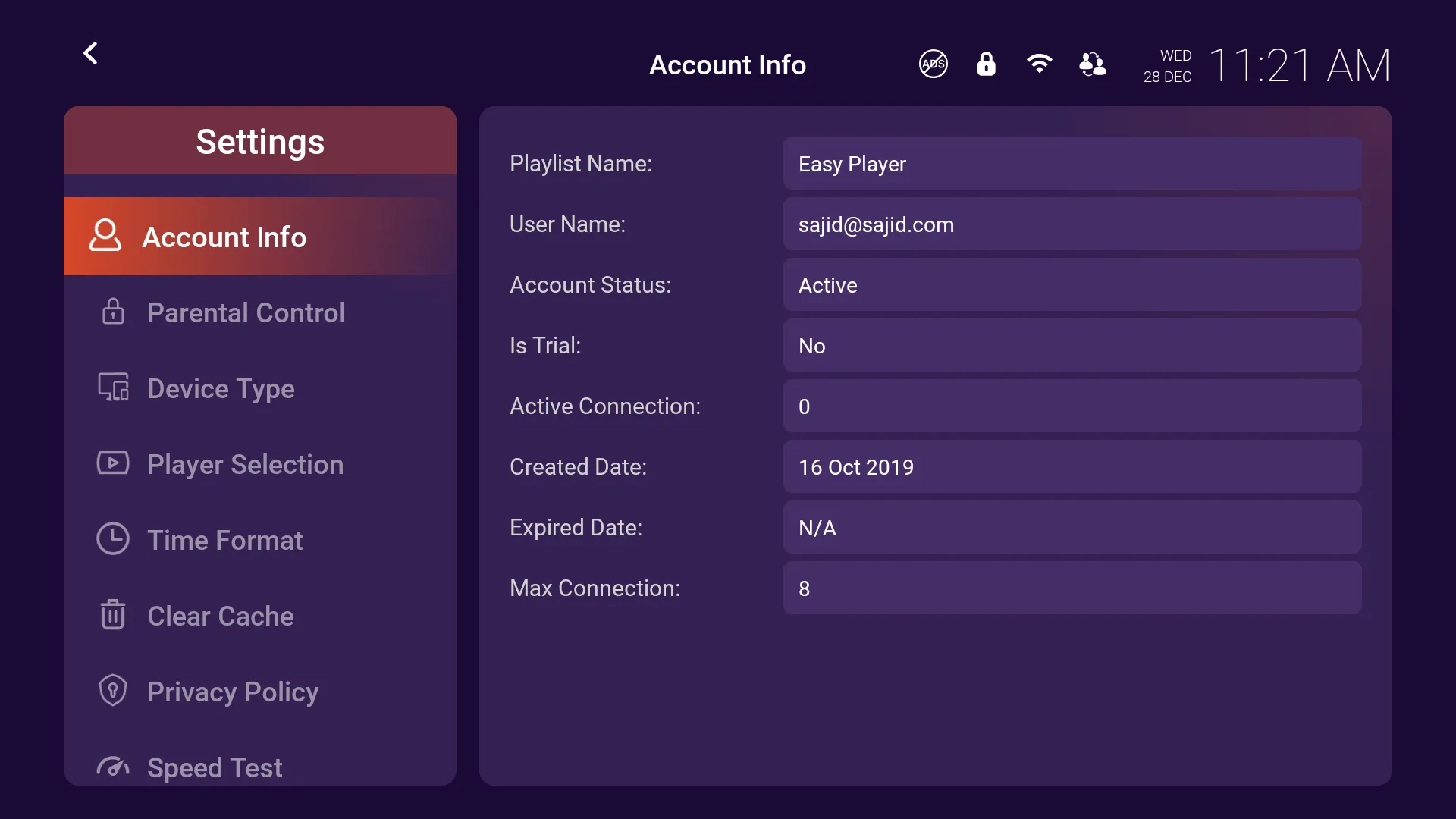Click the padlock icon in header
Screen dimensions: 1456x819
(x=986, y=64)
